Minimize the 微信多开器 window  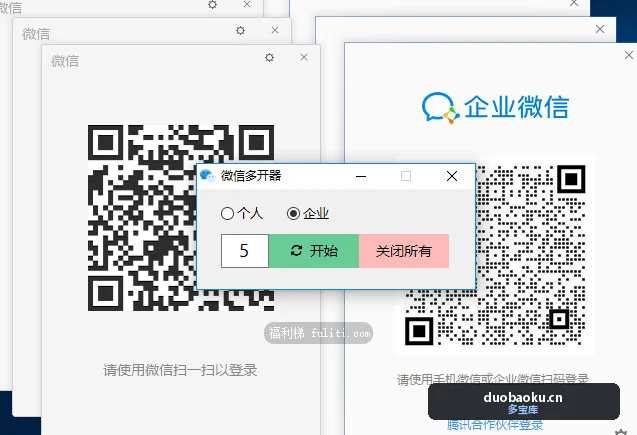coord(361,176)
